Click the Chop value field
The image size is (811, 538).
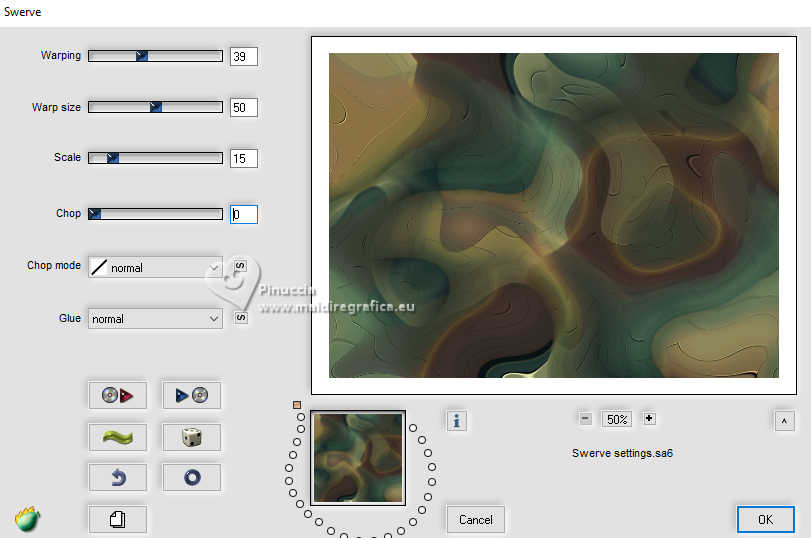tap(244, 214)
